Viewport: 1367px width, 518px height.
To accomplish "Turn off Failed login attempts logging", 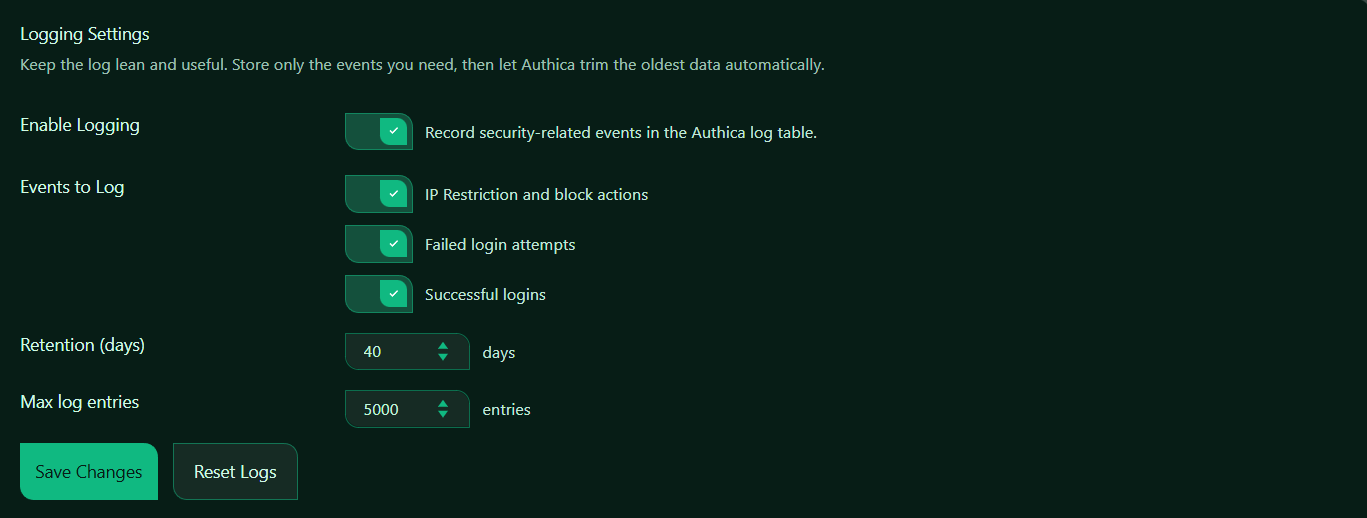I will coord(379,244).
